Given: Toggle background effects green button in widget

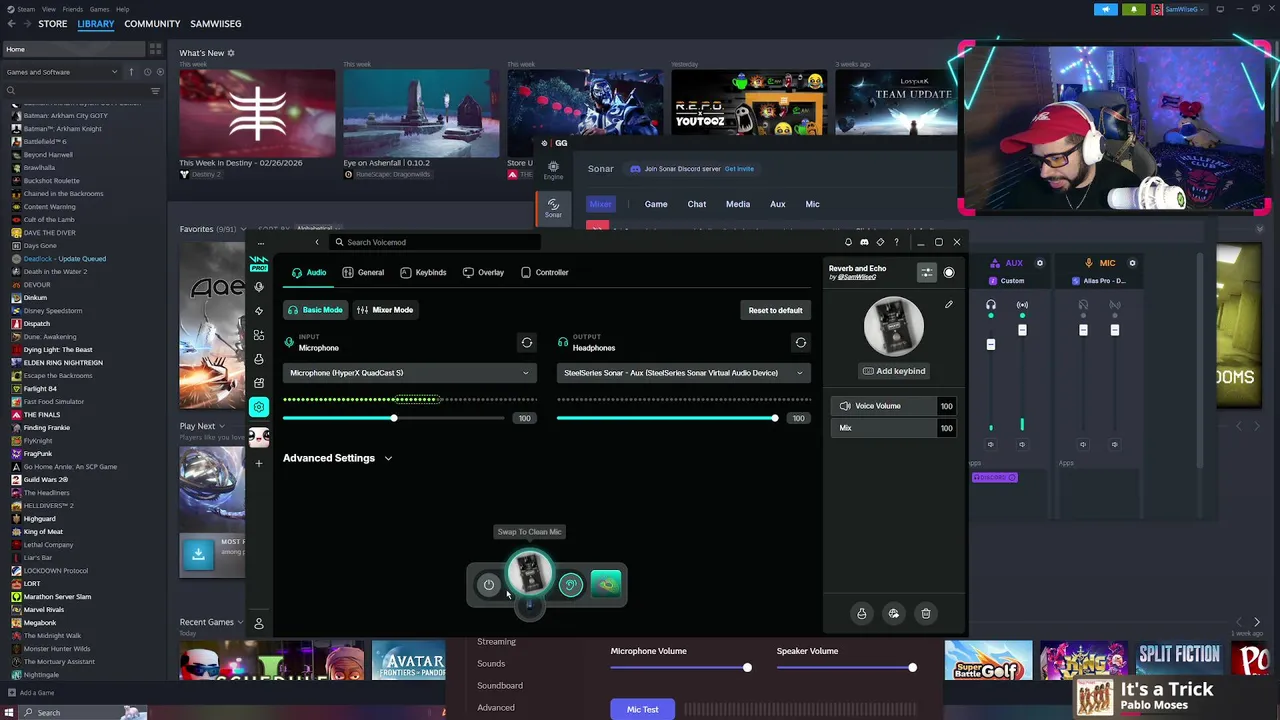Looking at the screenshot, I should (606, 585).
